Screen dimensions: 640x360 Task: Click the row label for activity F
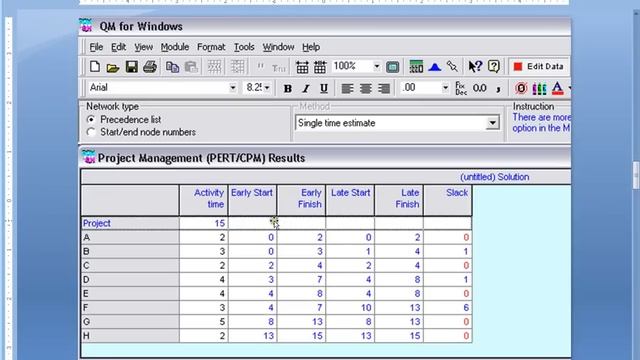(130, 307)
